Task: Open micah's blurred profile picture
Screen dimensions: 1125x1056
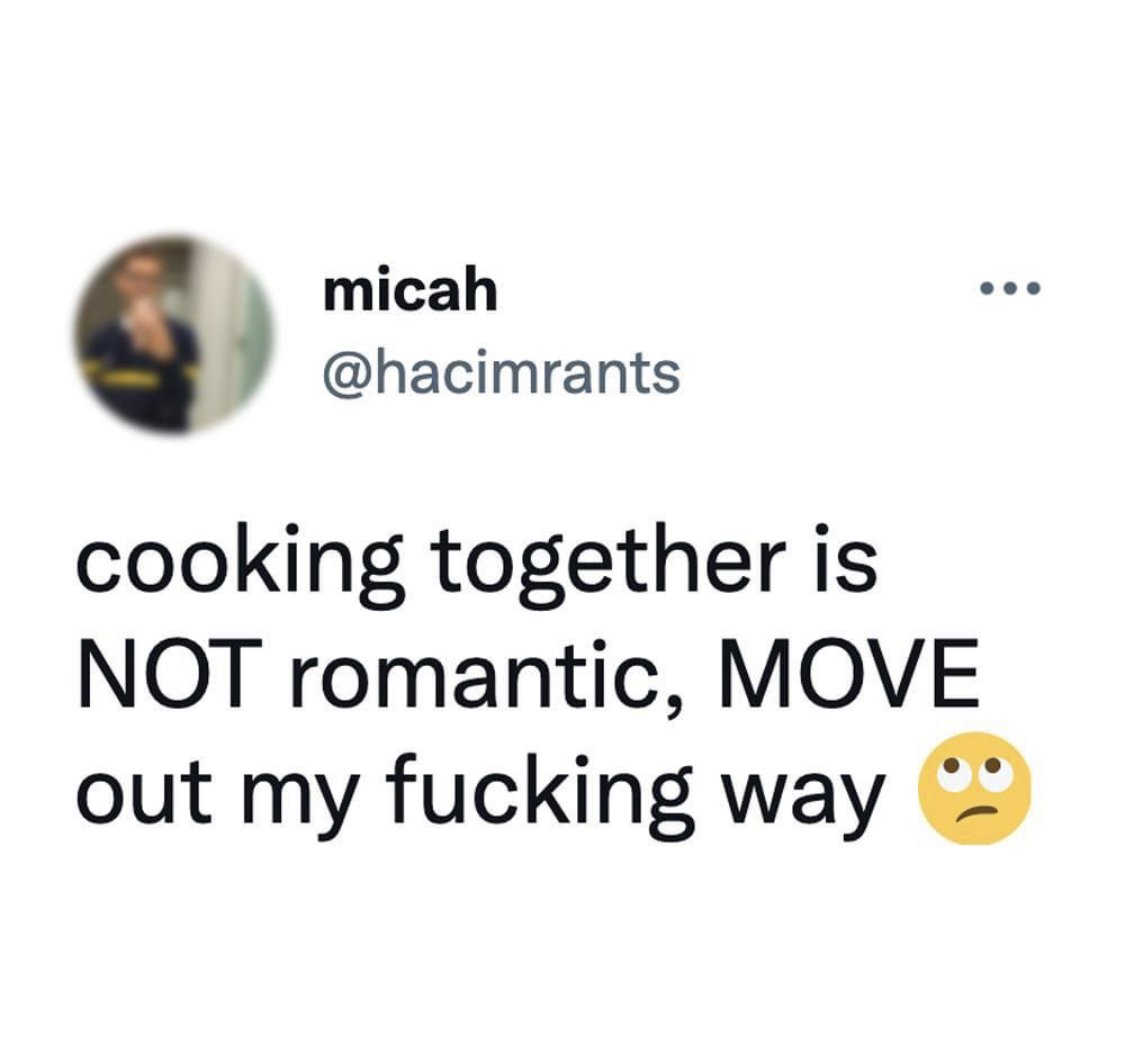Action: pyautogui.click(x=174, y=334)
